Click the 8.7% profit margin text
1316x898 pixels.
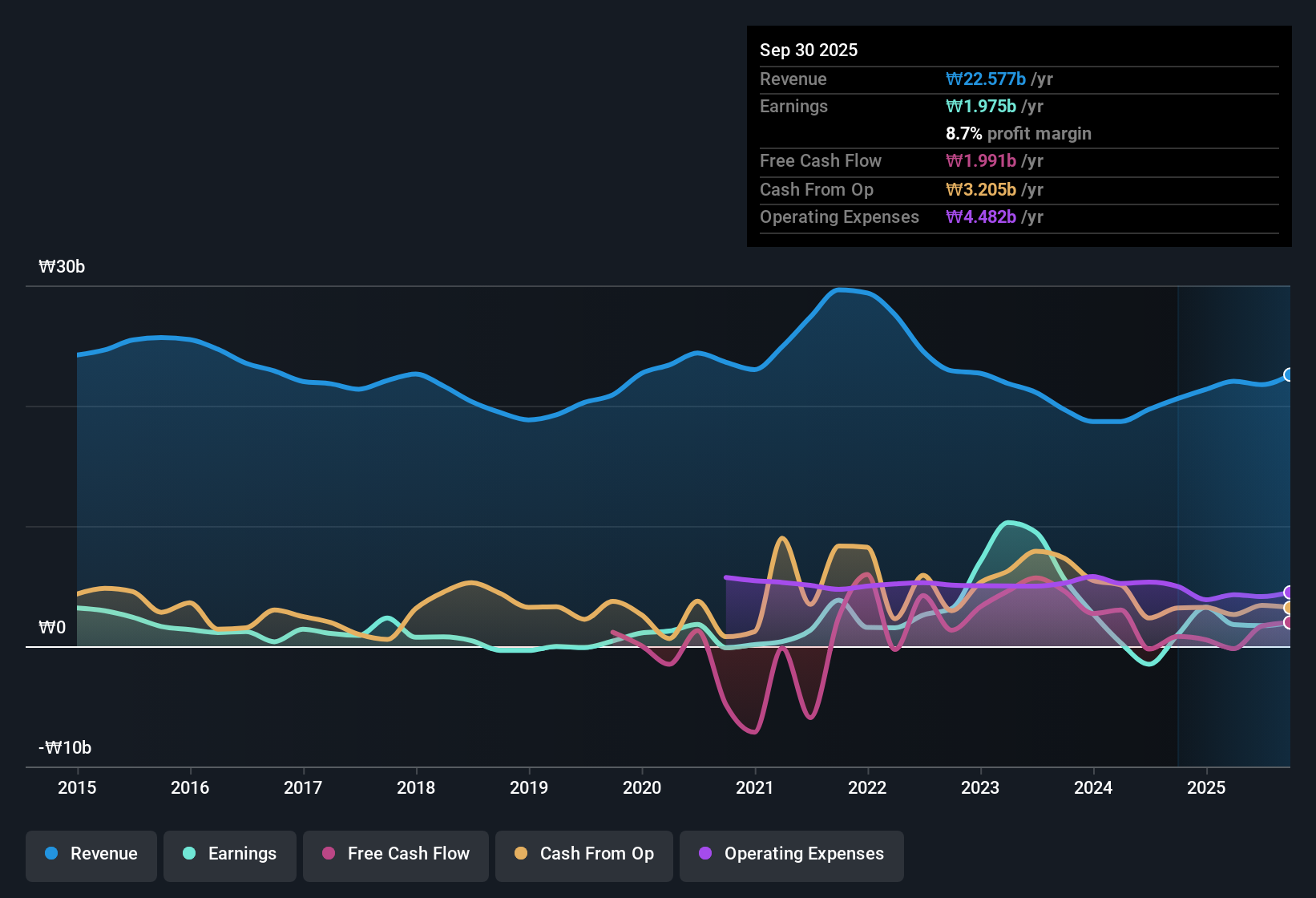pos(1018,134)
